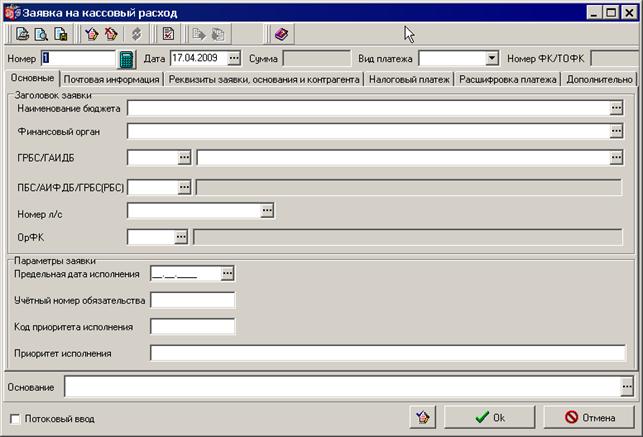Viewport: 643px width, 437px height.
Task: Click the Код приоритета исполнения field
Action: (193, 327)
